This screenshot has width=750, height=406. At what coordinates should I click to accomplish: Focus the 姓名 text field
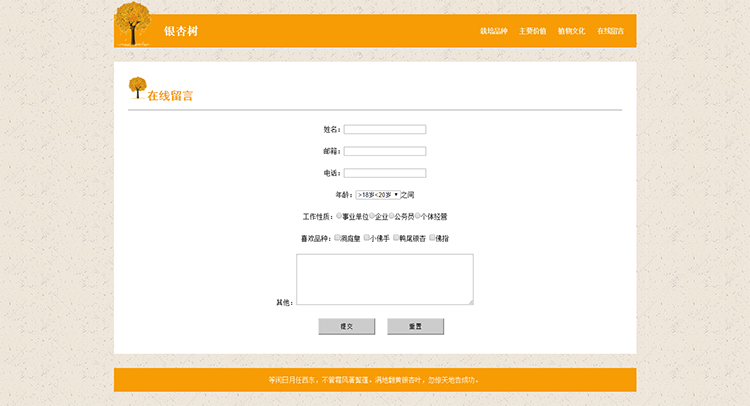tap(384, 129)
